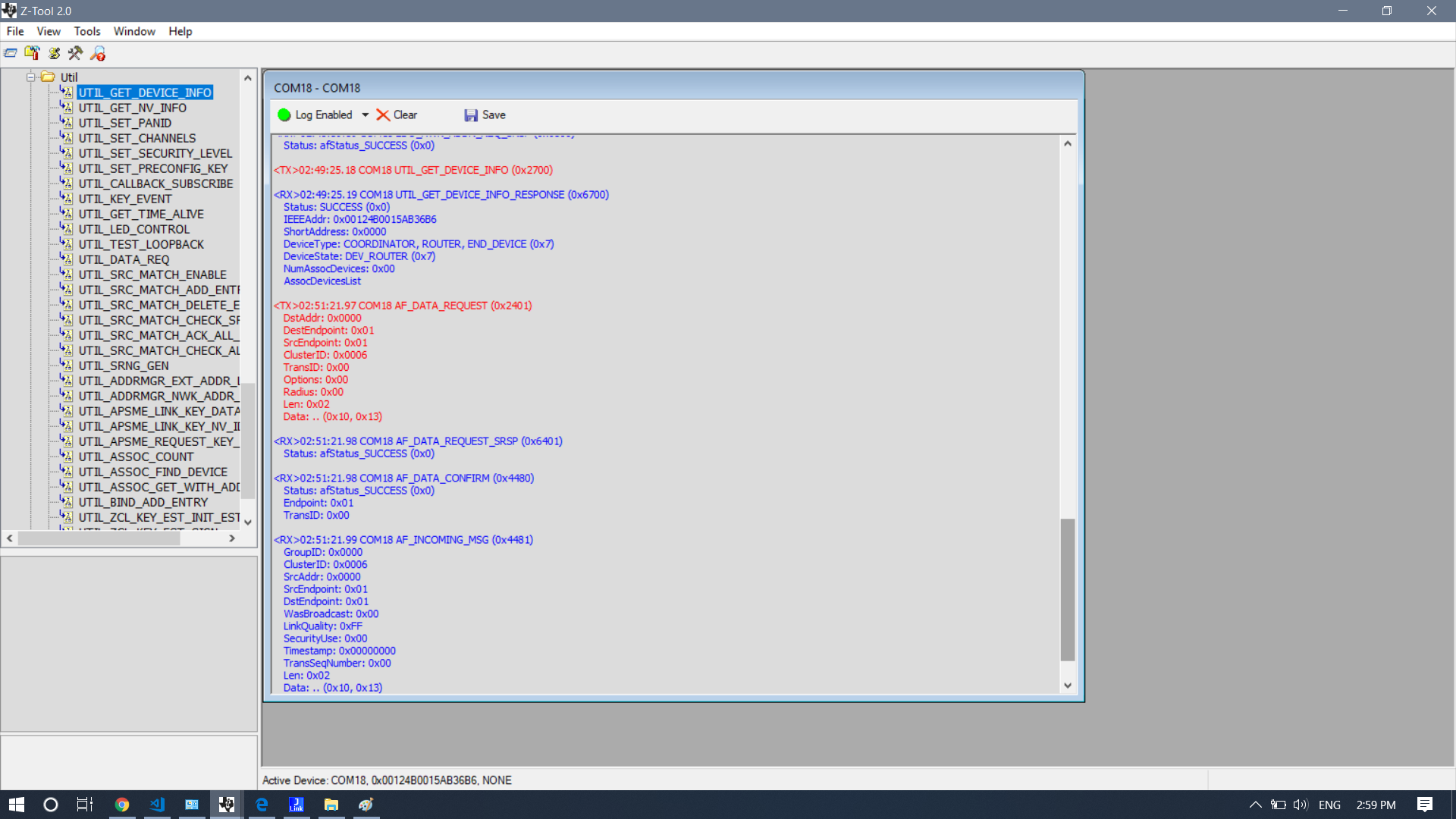Select UTIL_ASSOC_COUNT in the tree
Image resolution: width=1456 pixels, height=819 pixels.
point(136,457)
